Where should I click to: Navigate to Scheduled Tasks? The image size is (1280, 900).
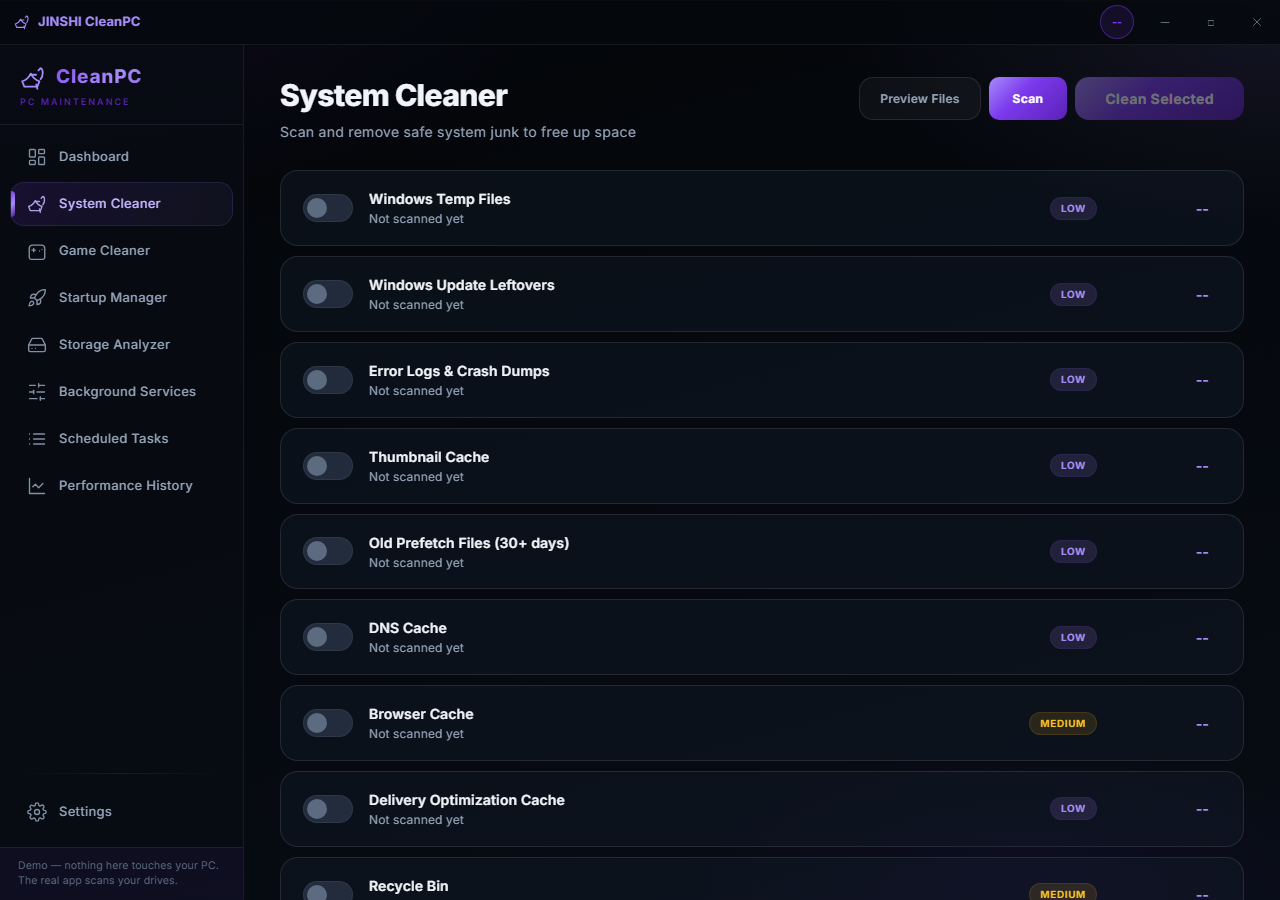point(122,439)
